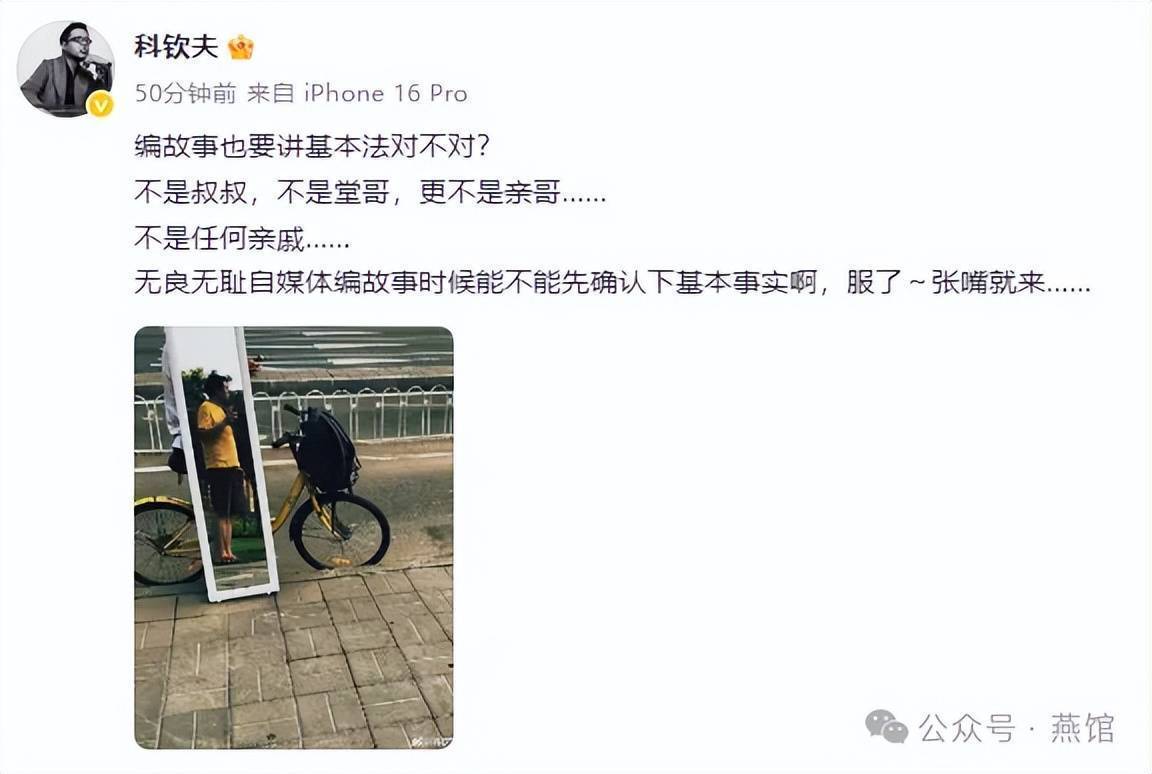The width and height of the screenshot is (1152, 774).
Task: Click the white roadside fence in photo
Action: 354,415
